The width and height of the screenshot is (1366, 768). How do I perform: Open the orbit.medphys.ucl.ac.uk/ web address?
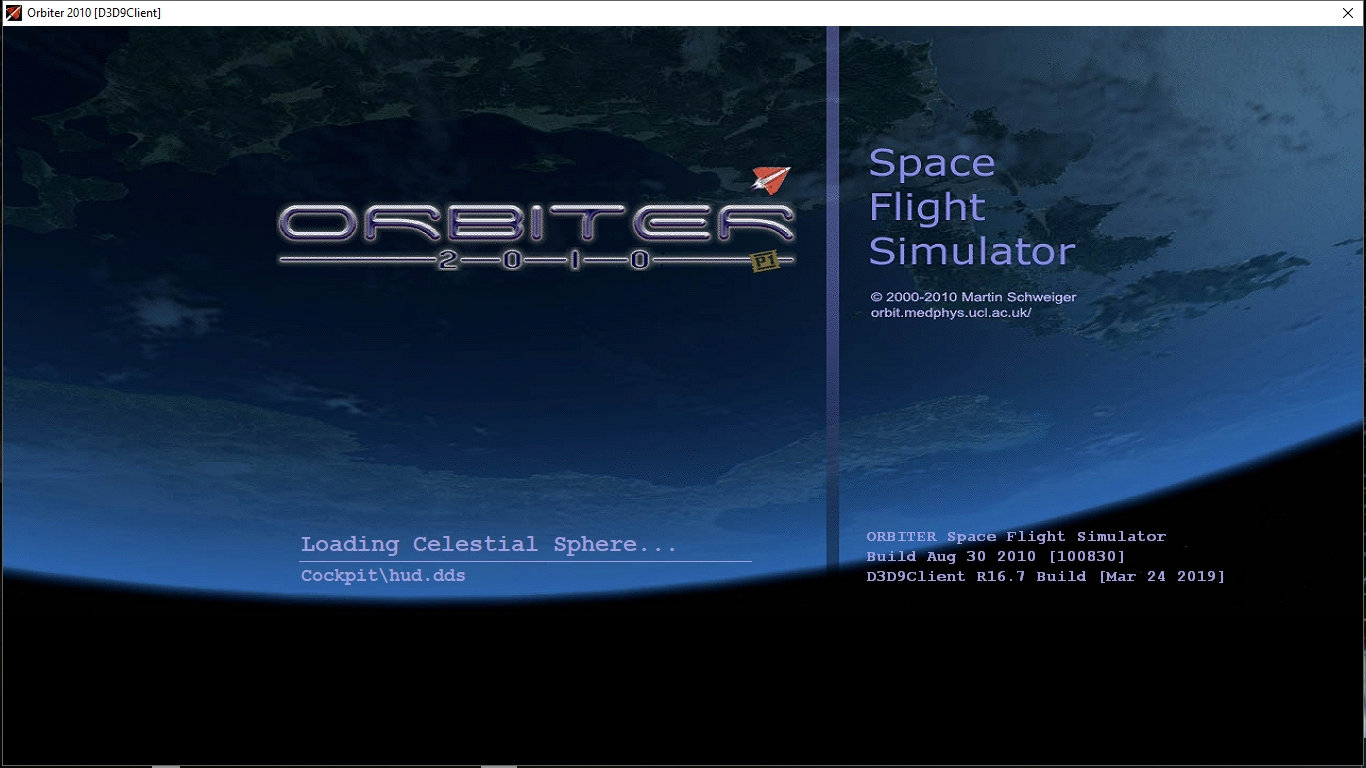tap(950, 312)
